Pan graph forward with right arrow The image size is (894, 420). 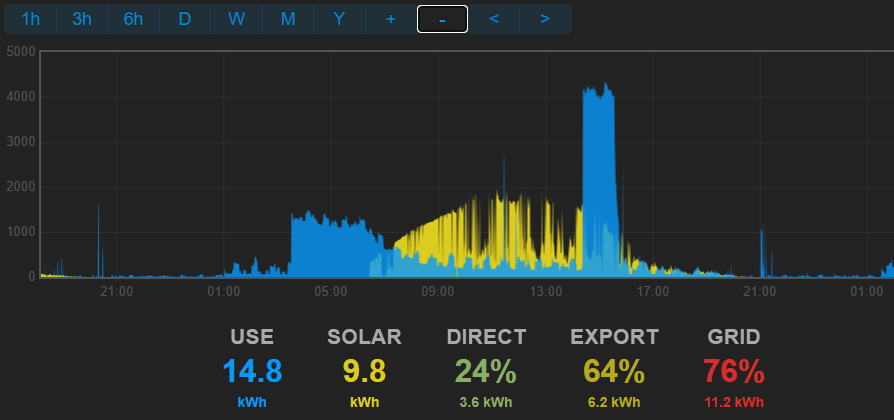(x=545, y=19)
